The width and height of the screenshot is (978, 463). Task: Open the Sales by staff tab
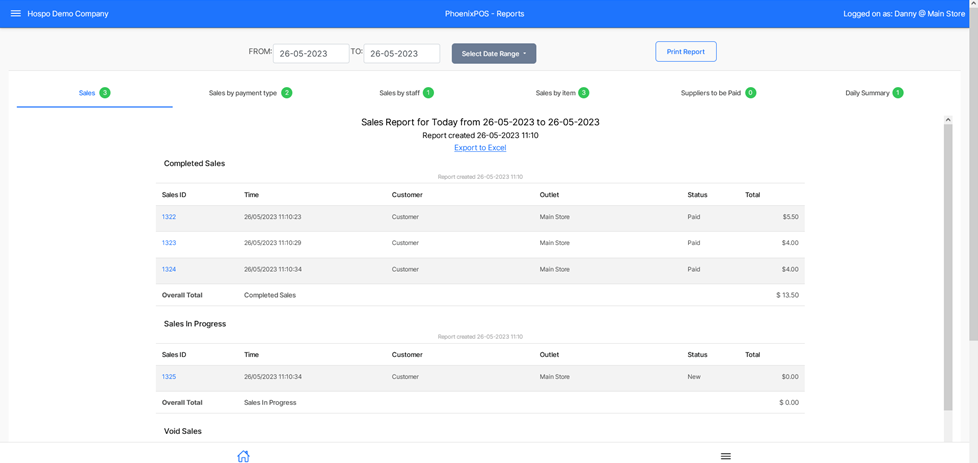click(x=399, y=93)
